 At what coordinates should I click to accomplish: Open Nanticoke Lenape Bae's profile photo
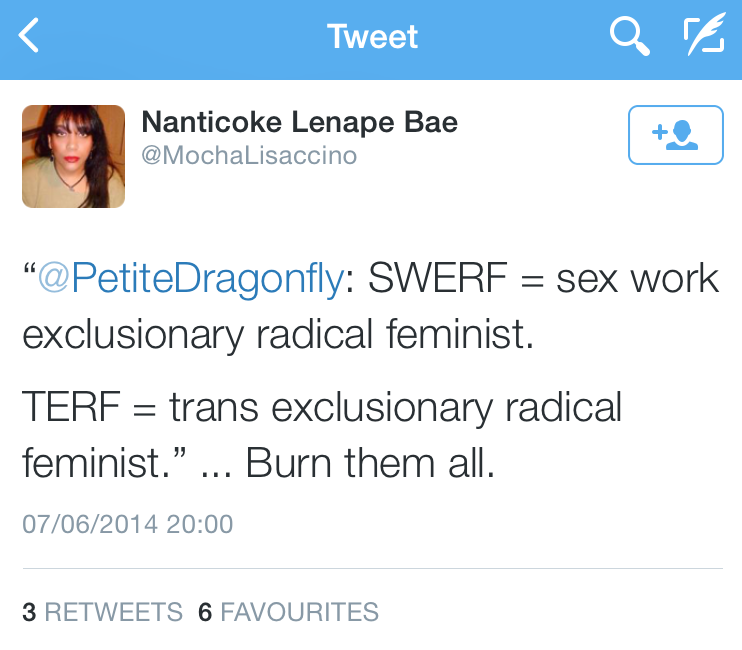[x=74, y=156]
